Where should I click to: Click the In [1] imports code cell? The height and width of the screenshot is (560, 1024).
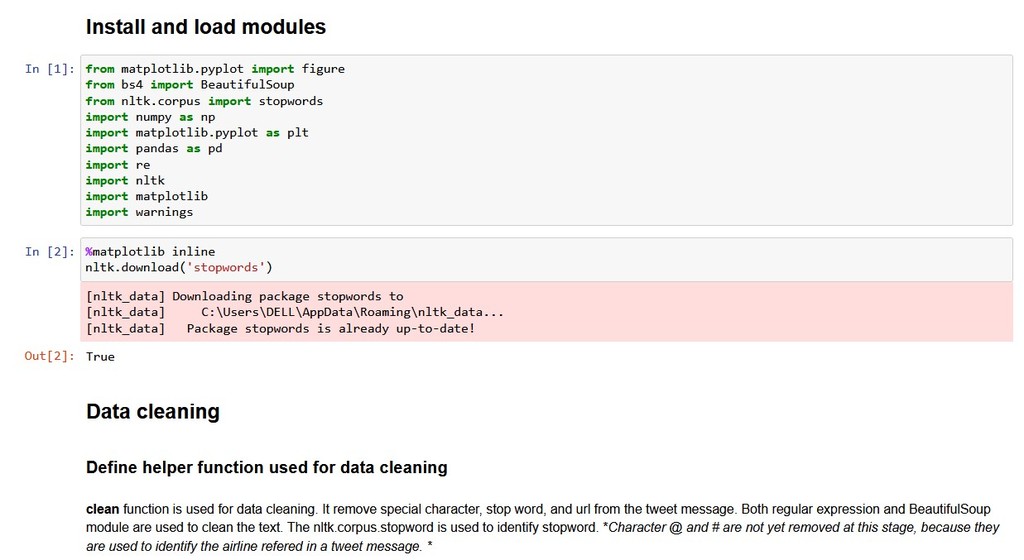tap(546, 140)
